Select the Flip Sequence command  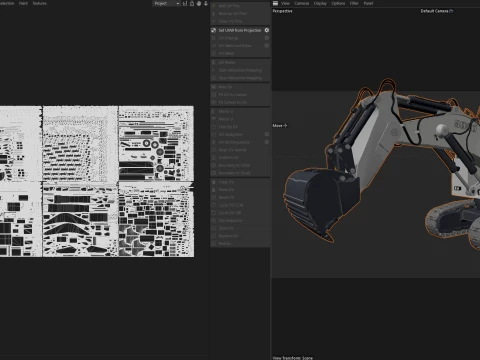pyautogui.click(x=240, y=220)
